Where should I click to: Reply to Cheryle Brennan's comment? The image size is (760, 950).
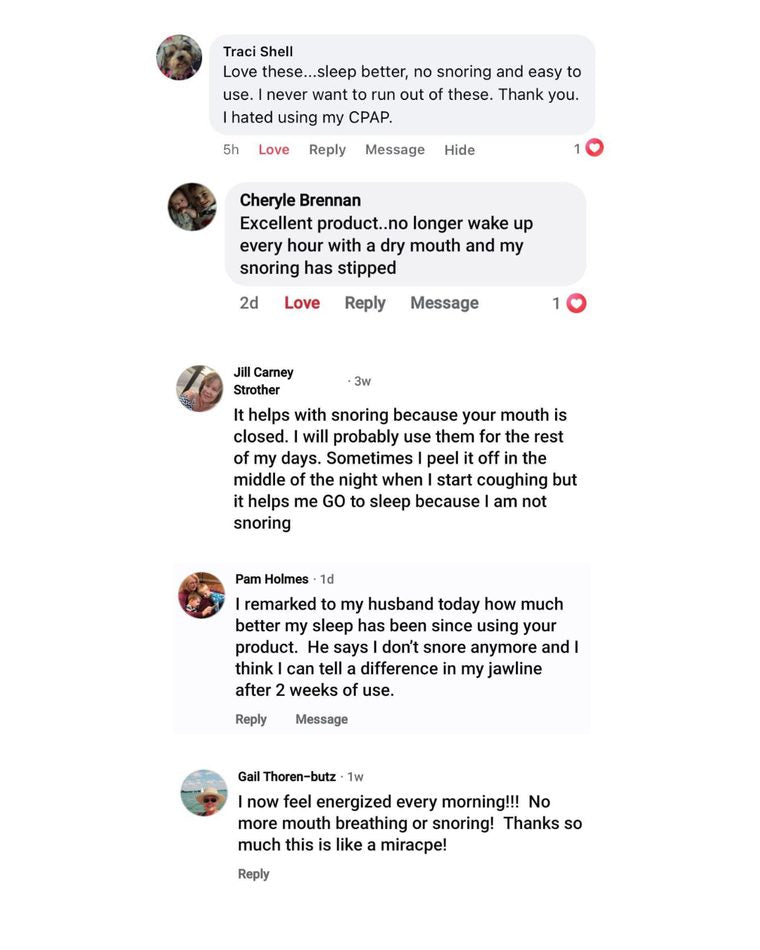tap(365, 303)
